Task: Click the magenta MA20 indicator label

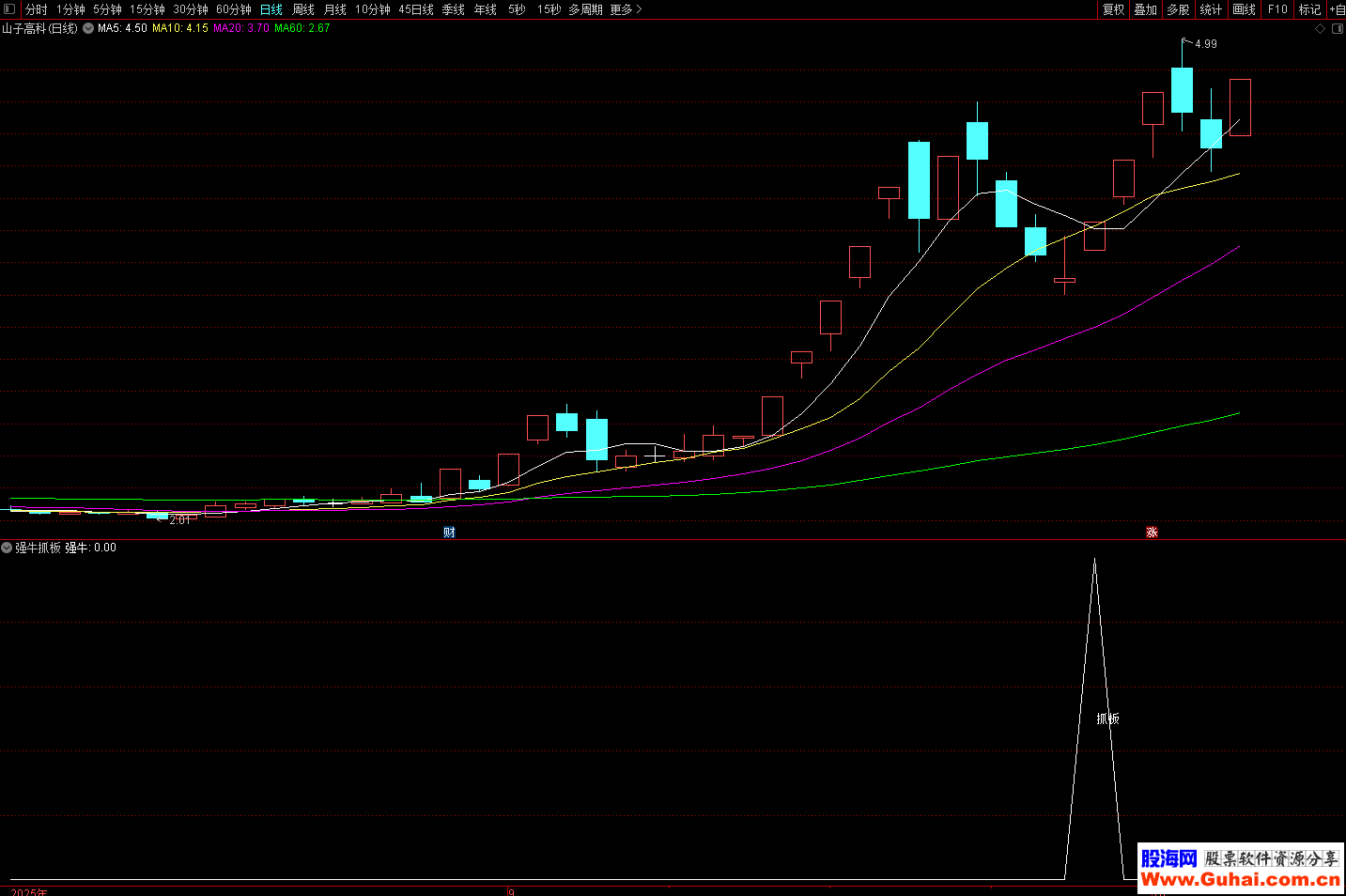Action: pos(240,28)
